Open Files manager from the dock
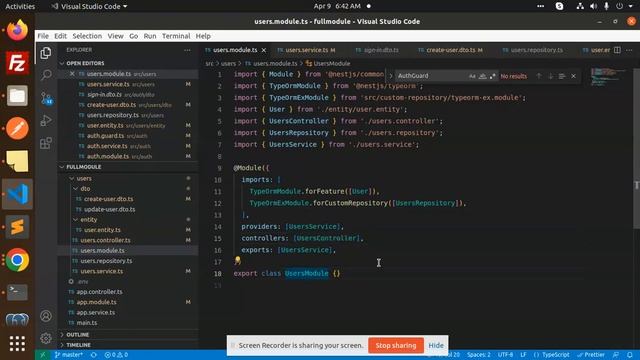Screen dimensions: 640x360 [17, 96]
